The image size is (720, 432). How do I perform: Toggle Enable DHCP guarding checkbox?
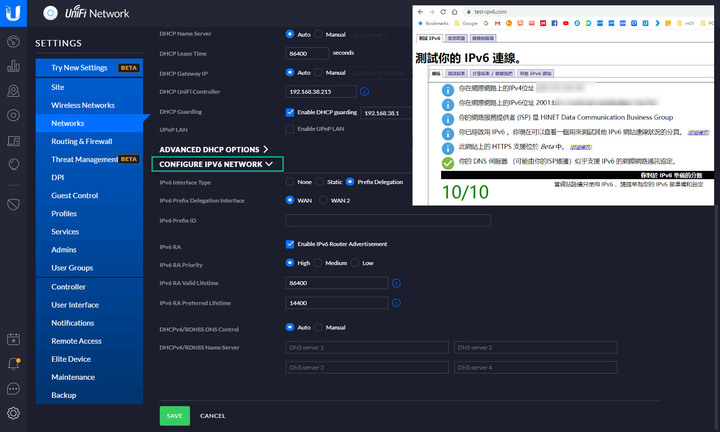pyautogui.click(x=290, y=112)
